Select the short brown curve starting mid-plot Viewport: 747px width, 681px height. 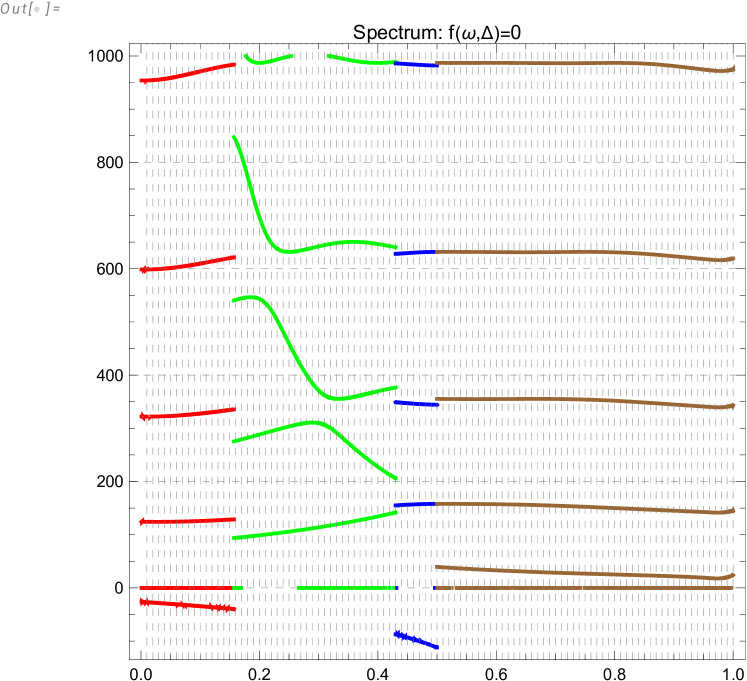[x=580, y=574]
